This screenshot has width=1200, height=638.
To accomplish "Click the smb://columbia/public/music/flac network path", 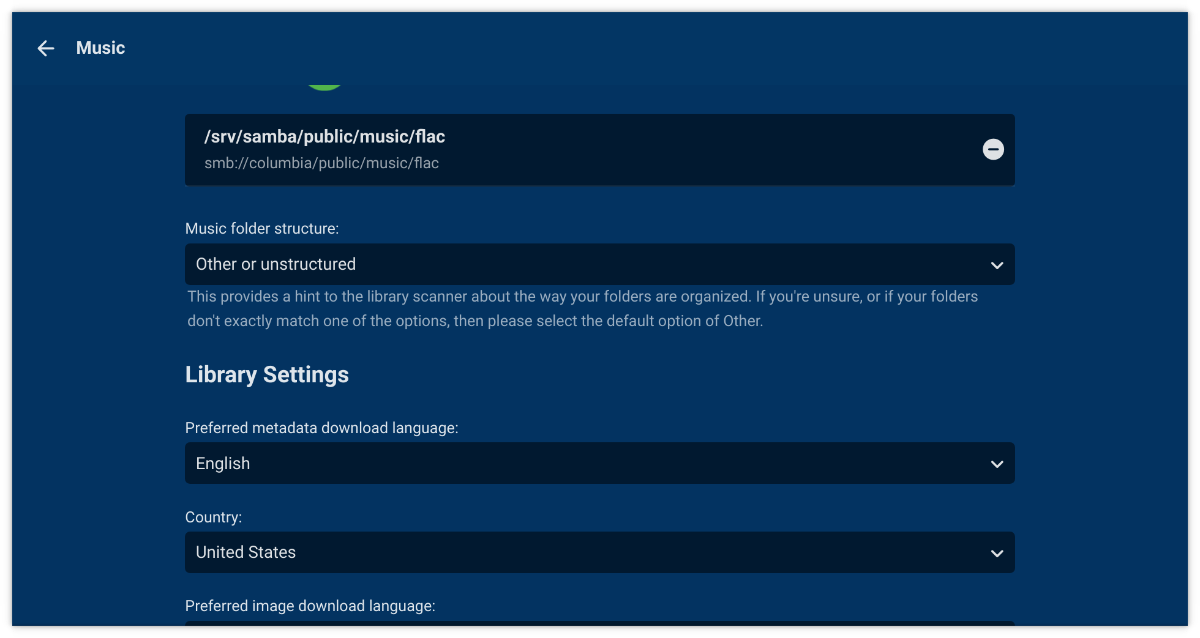I will 321,163.
